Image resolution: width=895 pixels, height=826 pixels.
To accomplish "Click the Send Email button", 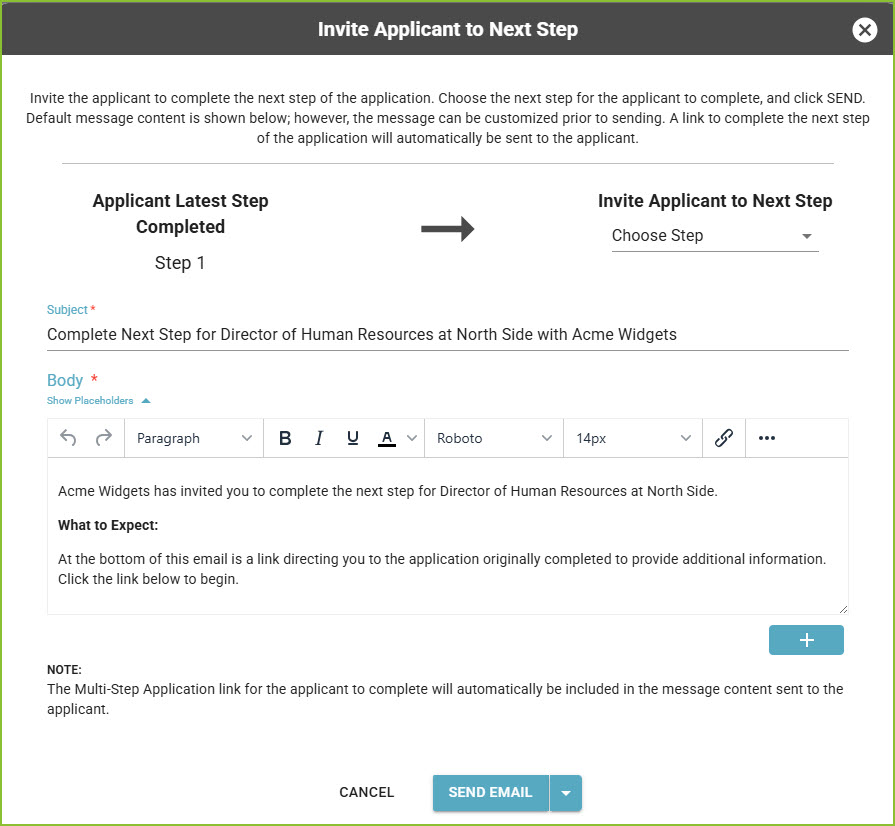I will pos(490,792).
